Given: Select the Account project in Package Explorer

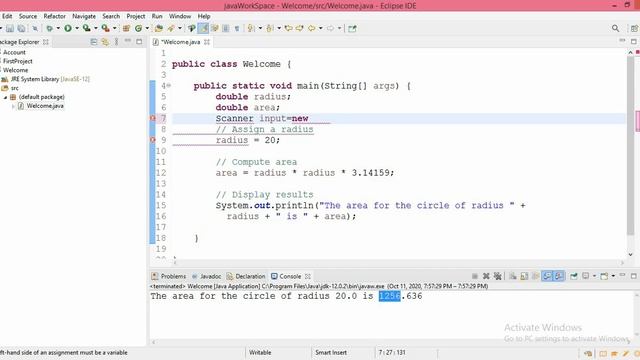Looking at the screenshot, I should tap(14, 52).
